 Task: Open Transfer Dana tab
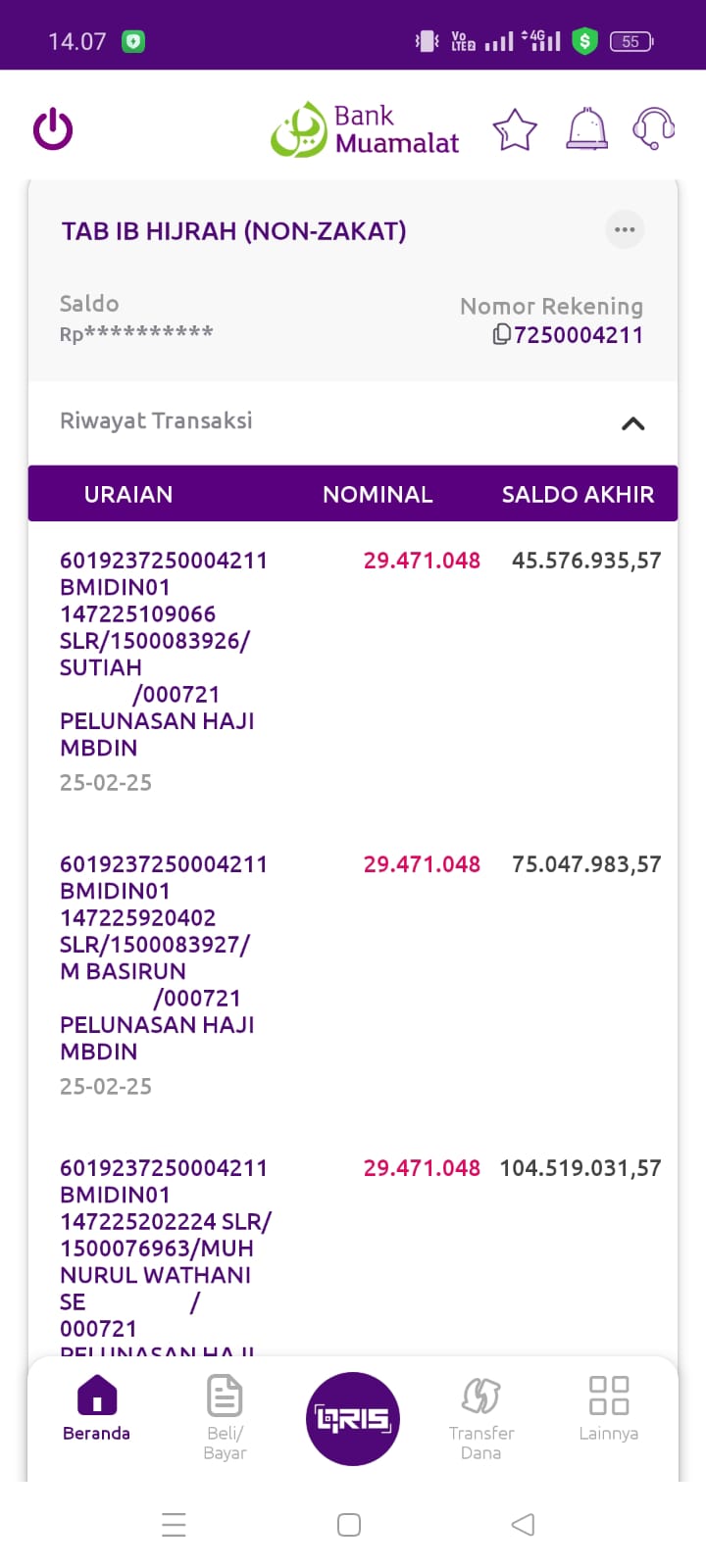480,1416
